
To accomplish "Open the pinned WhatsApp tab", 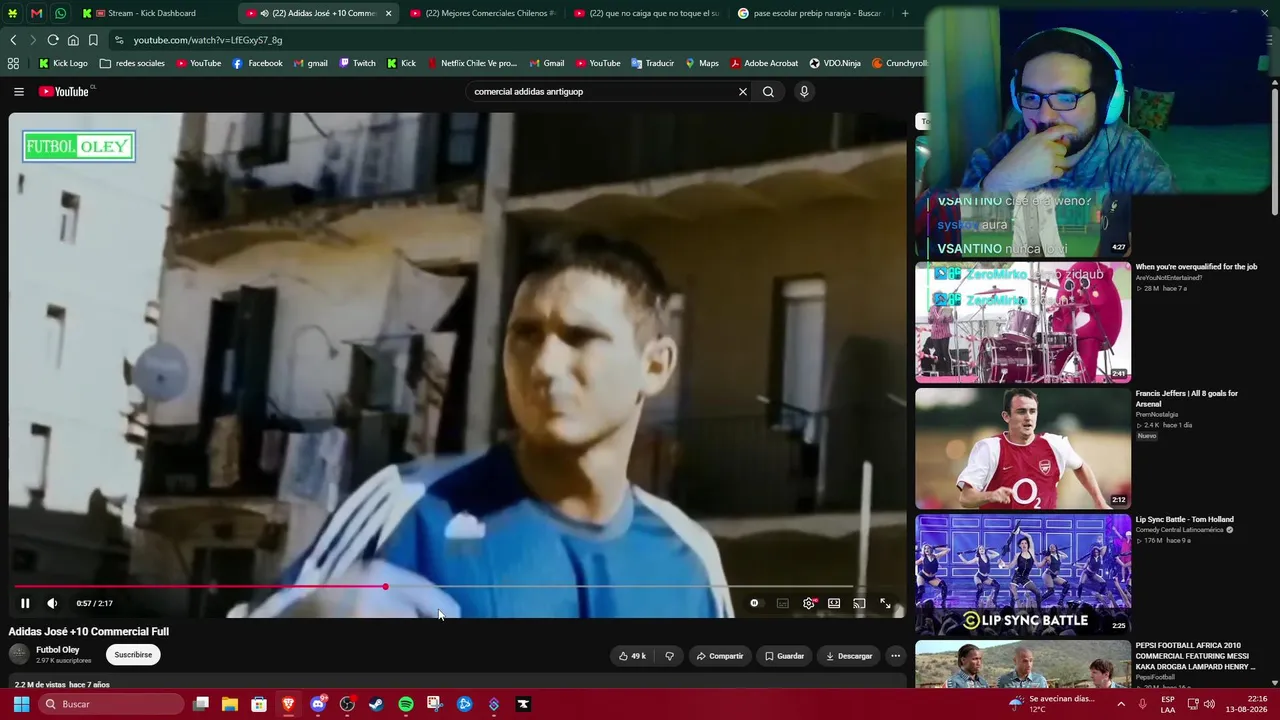I will pos(61,13).
